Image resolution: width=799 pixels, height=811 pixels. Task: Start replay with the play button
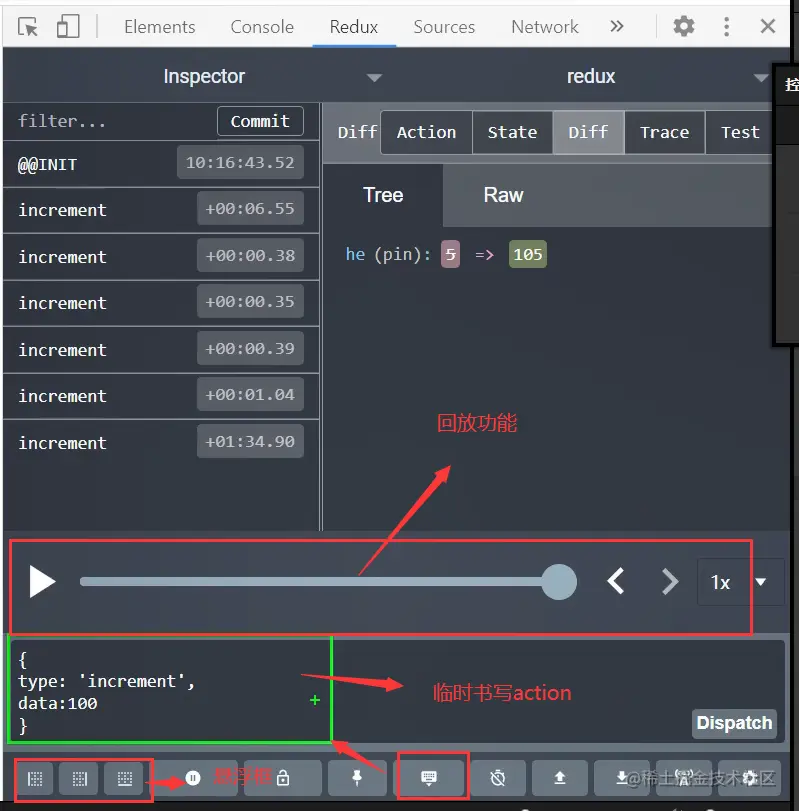point(42,582)
